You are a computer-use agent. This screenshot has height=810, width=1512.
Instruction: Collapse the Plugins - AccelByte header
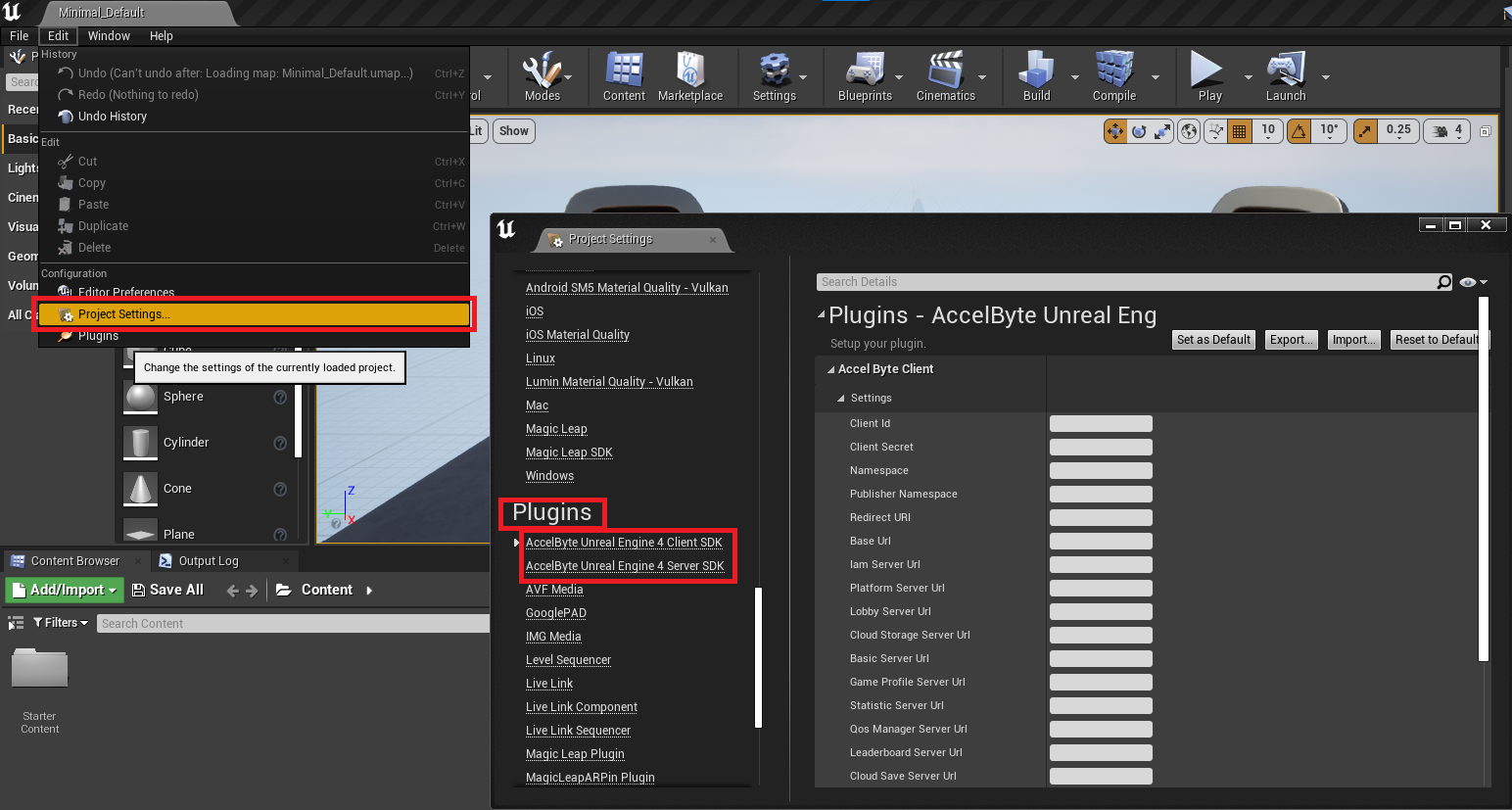[822, 315]
